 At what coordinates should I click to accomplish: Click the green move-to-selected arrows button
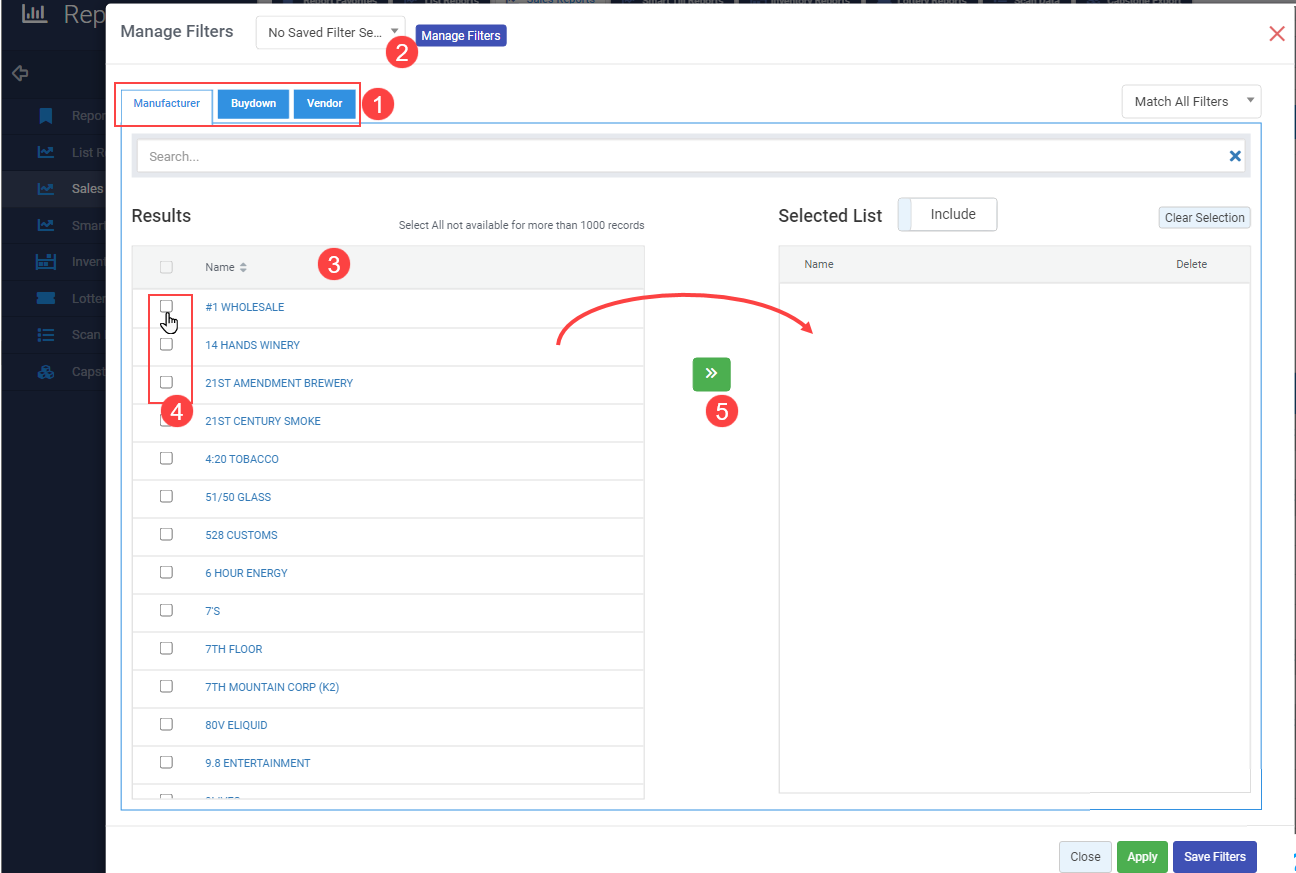[x=711, y=374]
